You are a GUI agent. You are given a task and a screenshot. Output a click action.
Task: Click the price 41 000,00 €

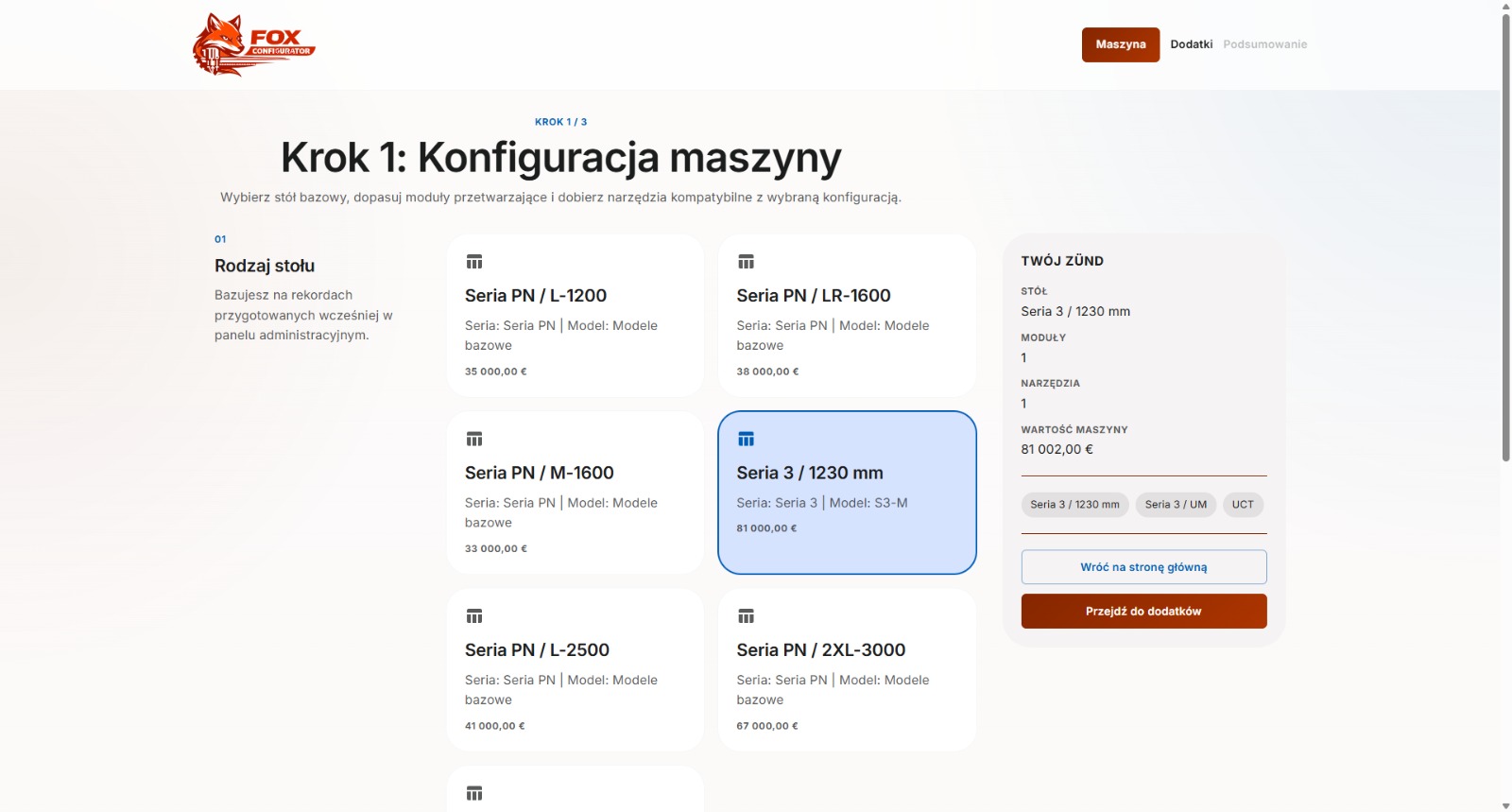[x=494, y=726]
